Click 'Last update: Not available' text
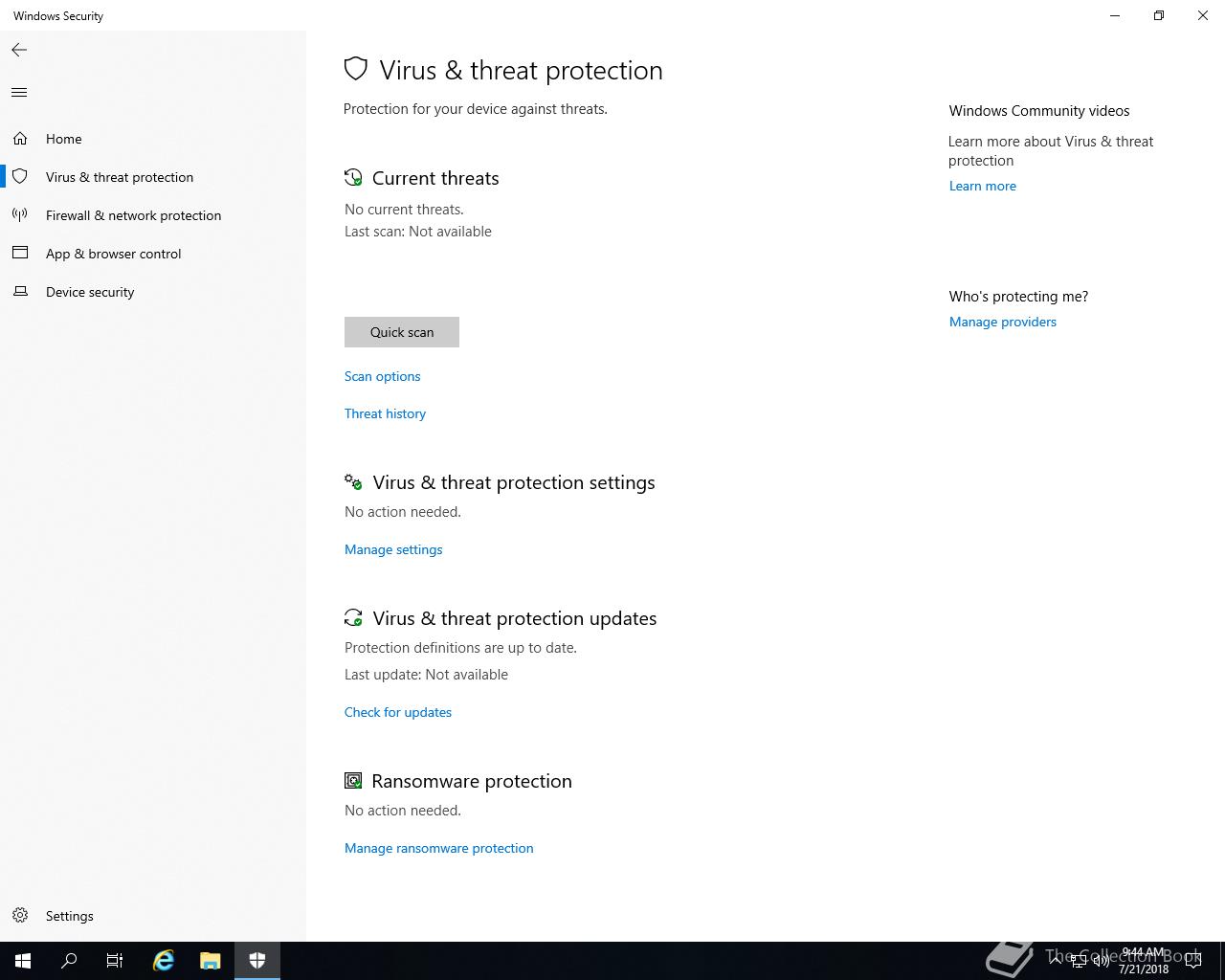 point(427,675)
